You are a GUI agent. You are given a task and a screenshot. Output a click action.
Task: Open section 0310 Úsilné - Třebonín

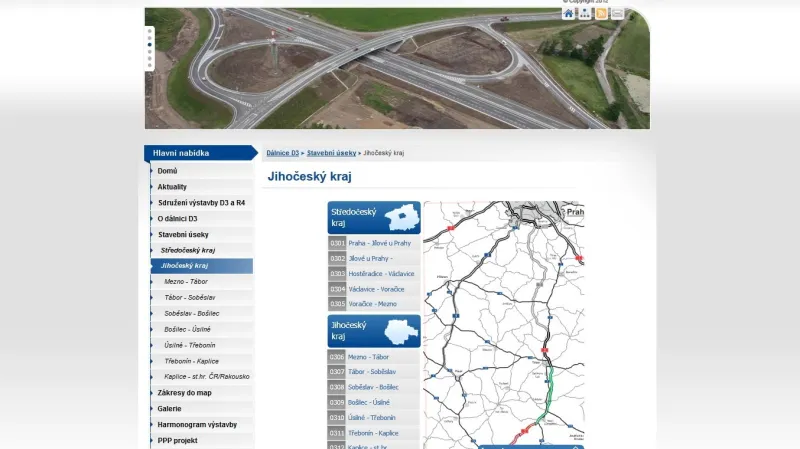[374, 418]
